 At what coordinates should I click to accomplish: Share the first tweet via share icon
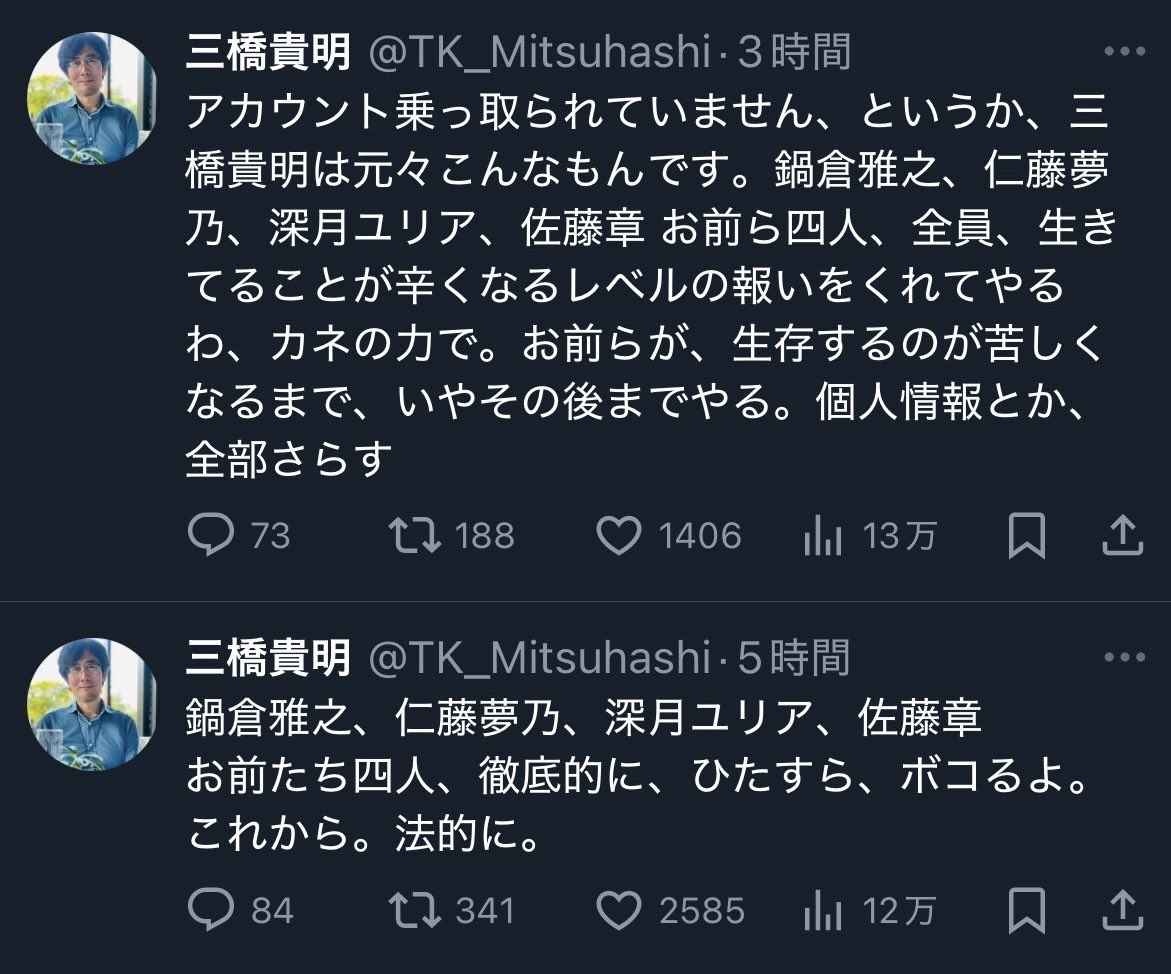coord(1122,536)
